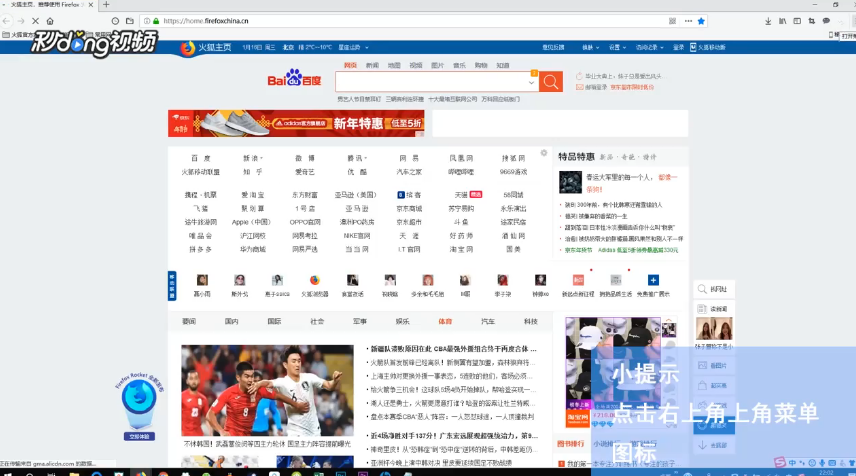The height and width of the screenshot is (476, 856).
Task: Expand the 皮肤 dropdown in blue header
Action: [x=590, y=47]
